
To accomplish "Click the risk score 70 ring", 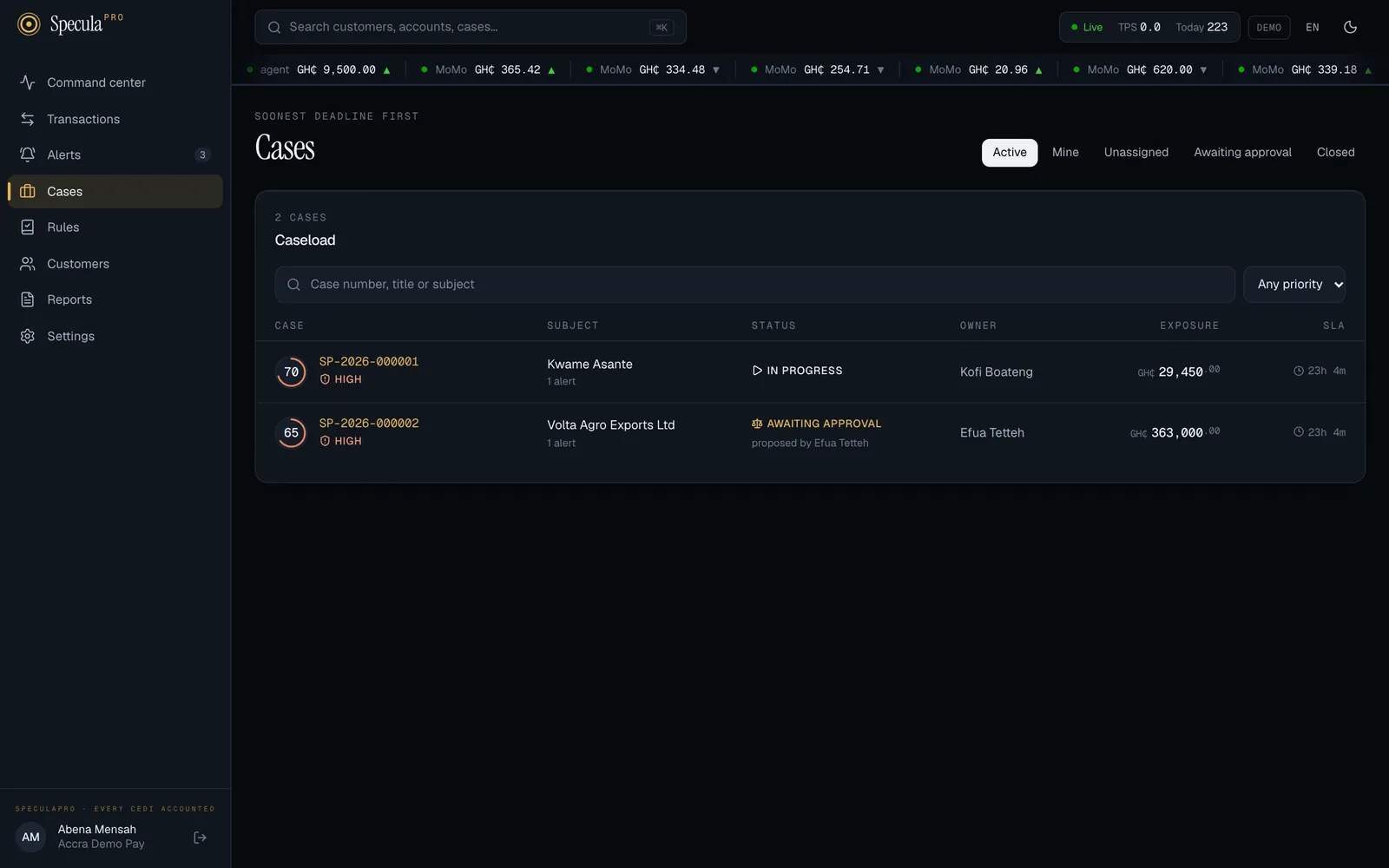I will [291, 372].
